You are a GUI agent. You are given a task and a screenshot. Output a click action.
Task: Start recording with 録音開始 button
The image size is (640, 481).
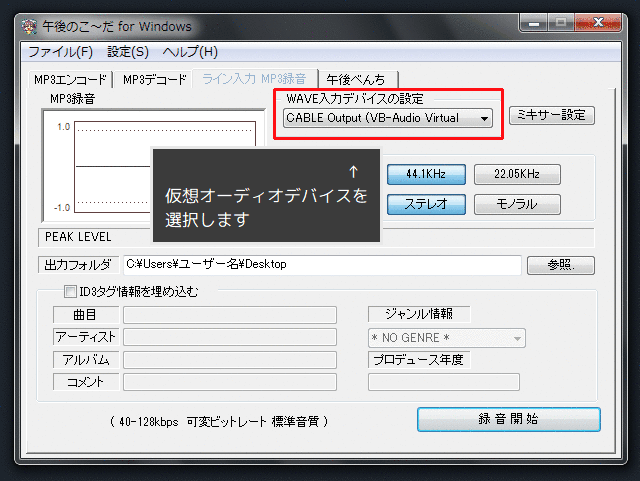508,418
